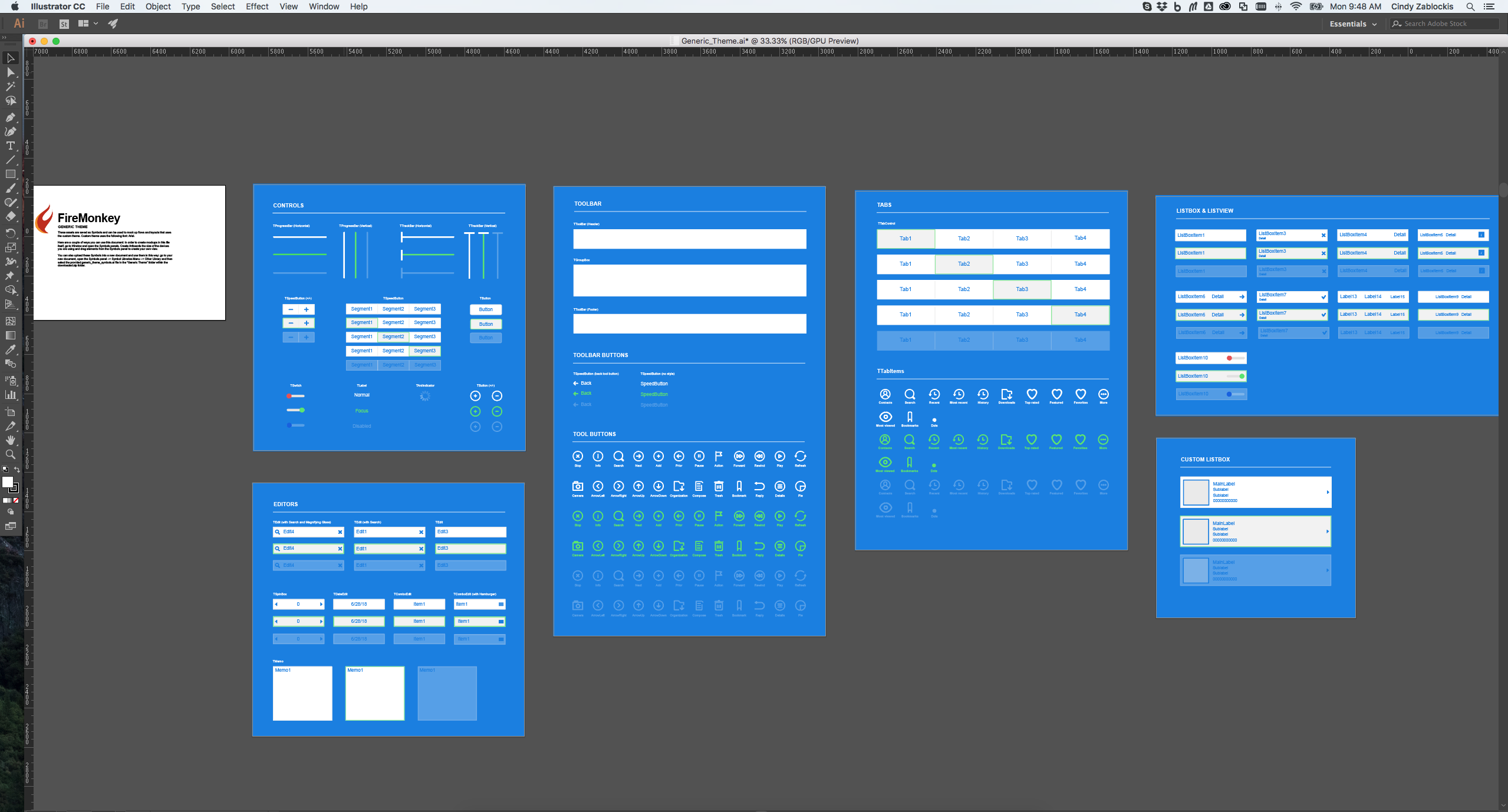Select the Selection tool in the toolbar
The height and width of the screenshot is (812, 1508).
point(11,58)
